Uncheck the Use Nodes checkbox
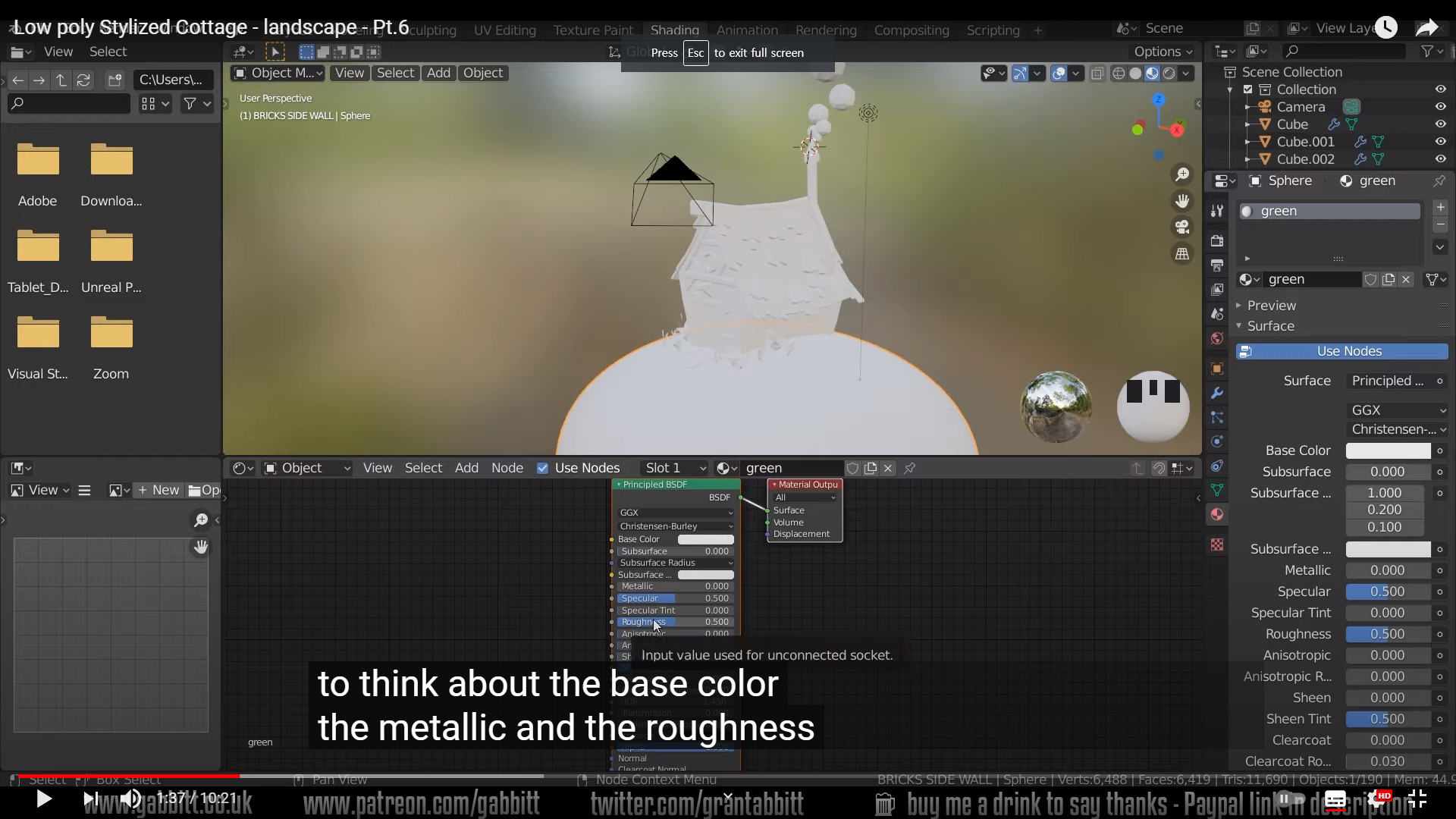 click(542, 468)
